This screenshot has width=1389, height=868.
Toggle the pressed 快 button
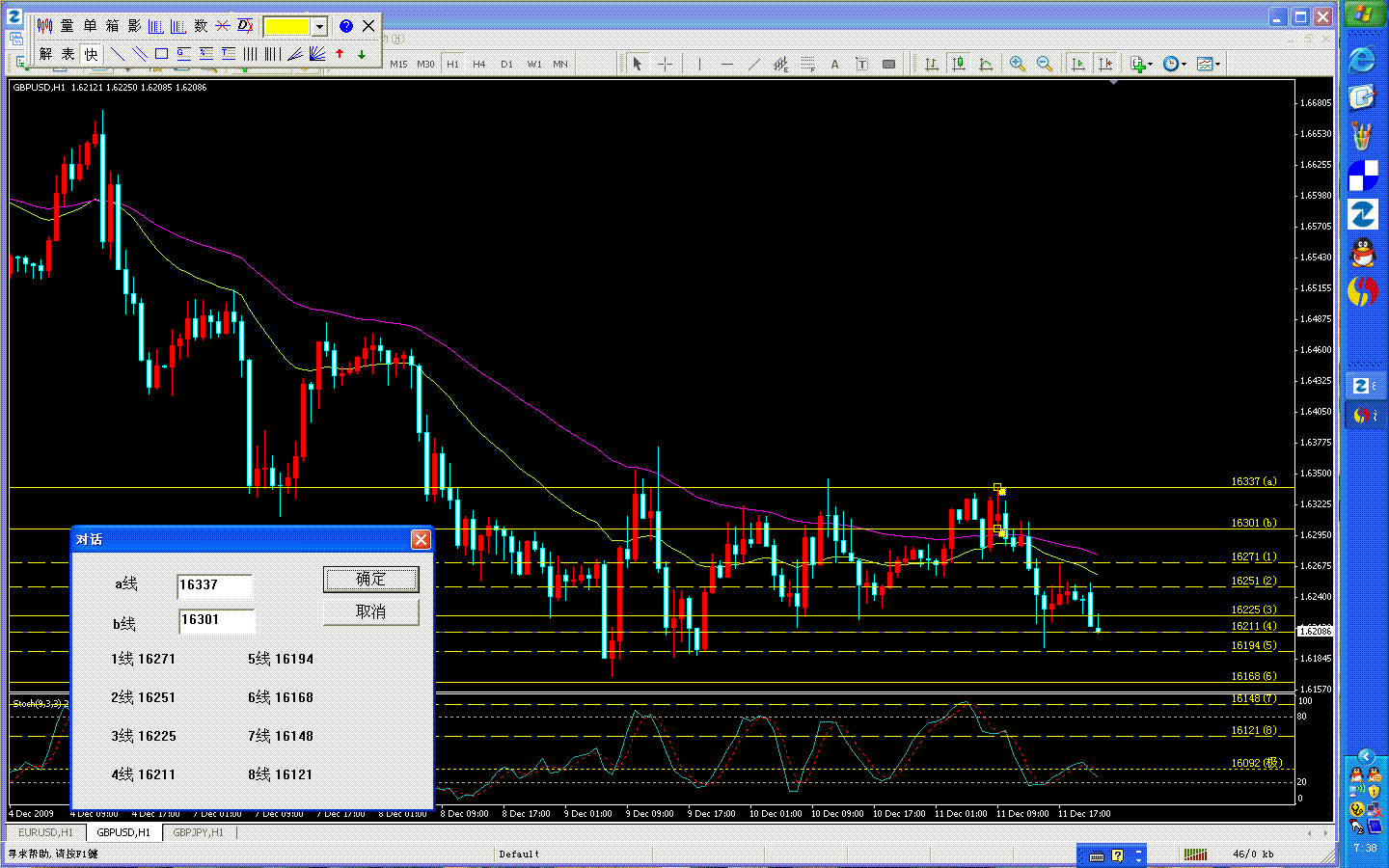91,54
